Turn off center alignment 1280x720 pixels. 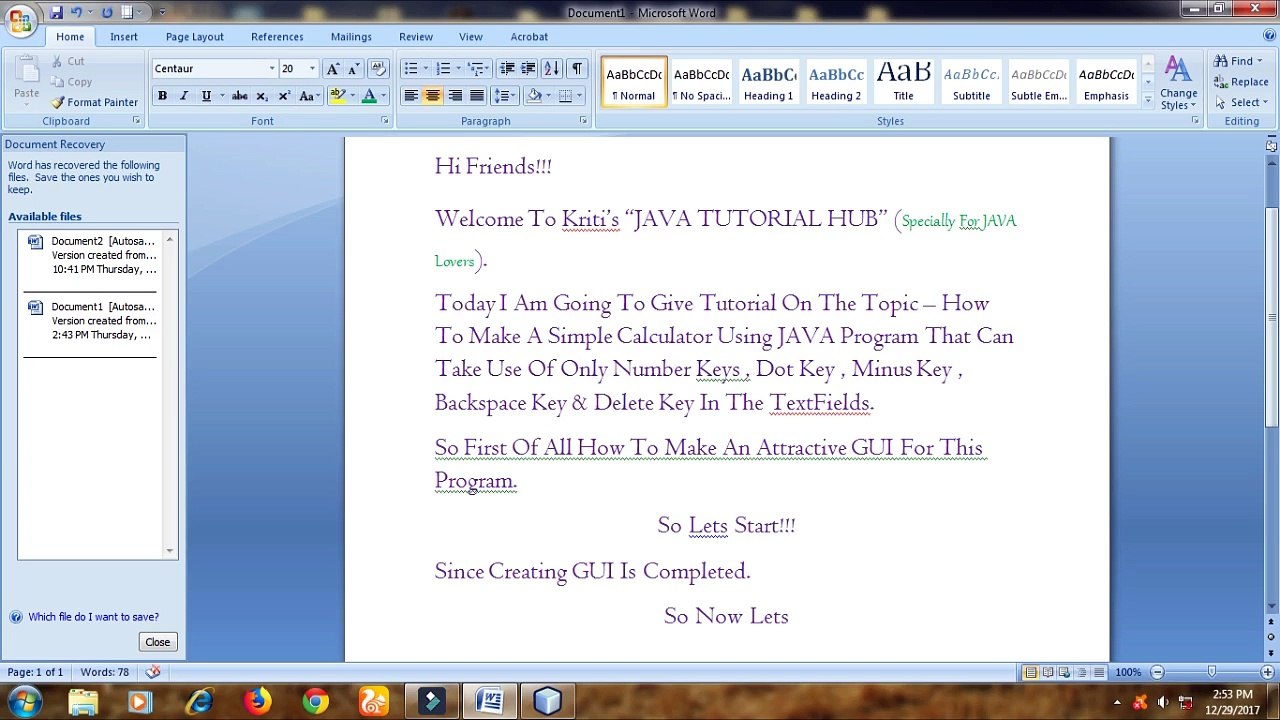pyautogui.click(x=433, y=96)
